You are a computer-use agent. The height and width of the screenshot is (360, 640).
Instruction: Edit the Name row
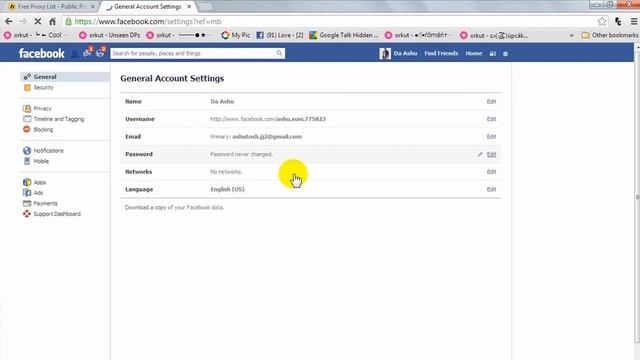point(491,102)
